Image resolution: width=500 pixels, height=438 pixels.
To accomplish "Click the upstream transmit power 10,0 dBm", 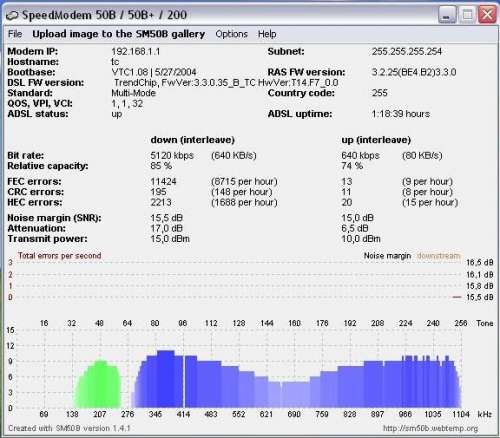I will pos(361,239).
